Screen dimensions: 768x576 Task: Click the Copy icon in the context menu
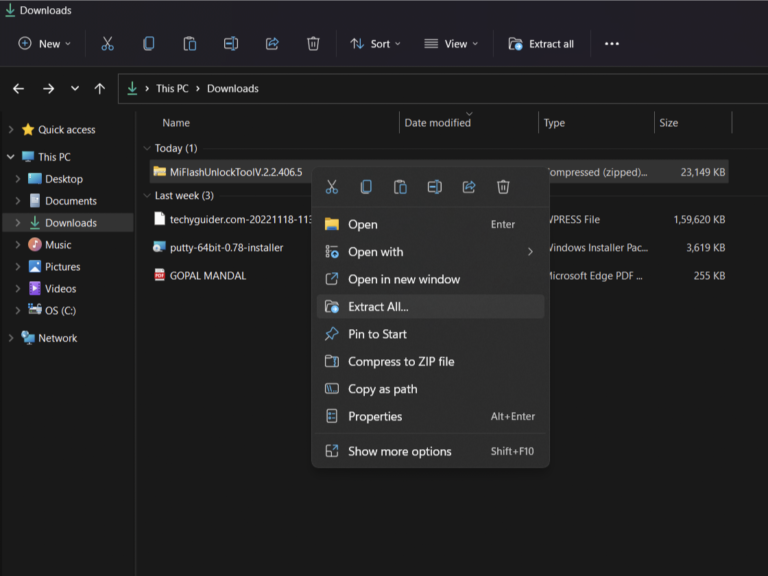(x=366, y=187)
